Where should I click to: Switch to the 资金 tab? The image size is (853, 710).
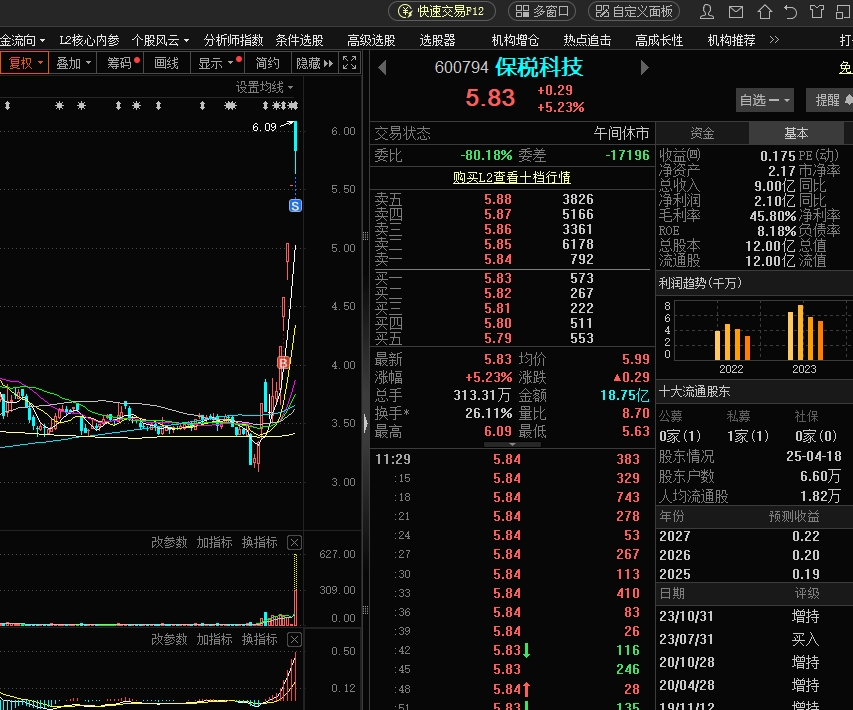coord(702,133)
